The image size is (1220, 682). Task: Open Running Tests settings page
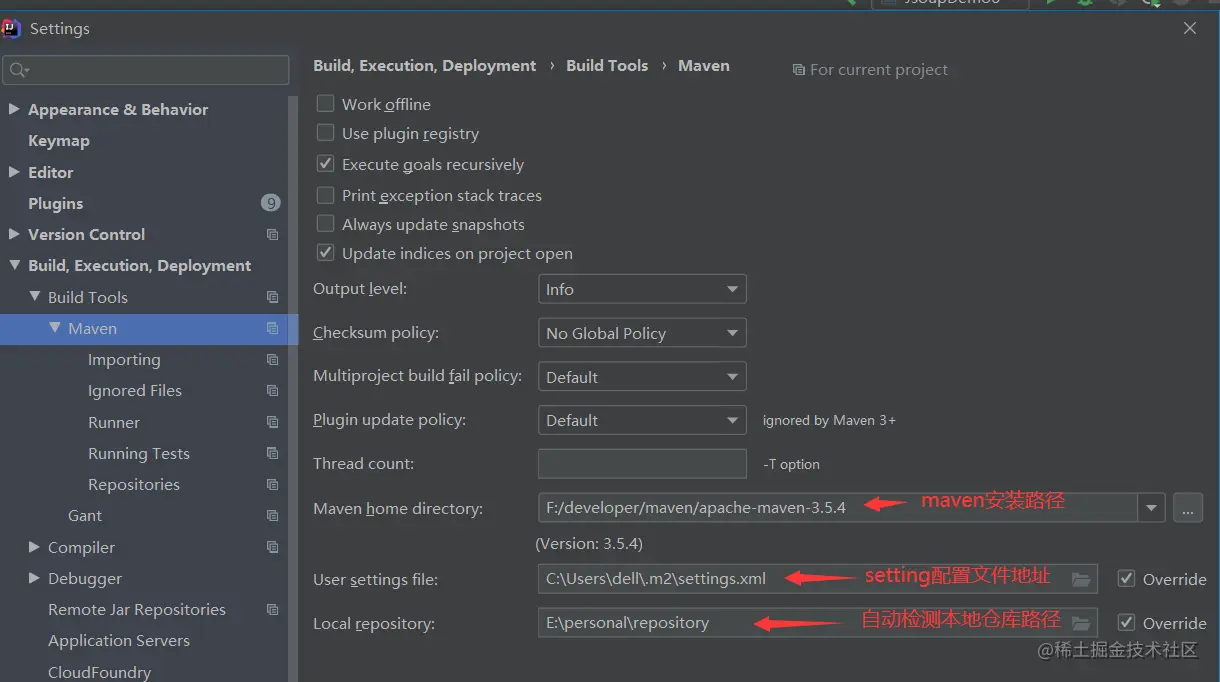(x=139, y=453)
